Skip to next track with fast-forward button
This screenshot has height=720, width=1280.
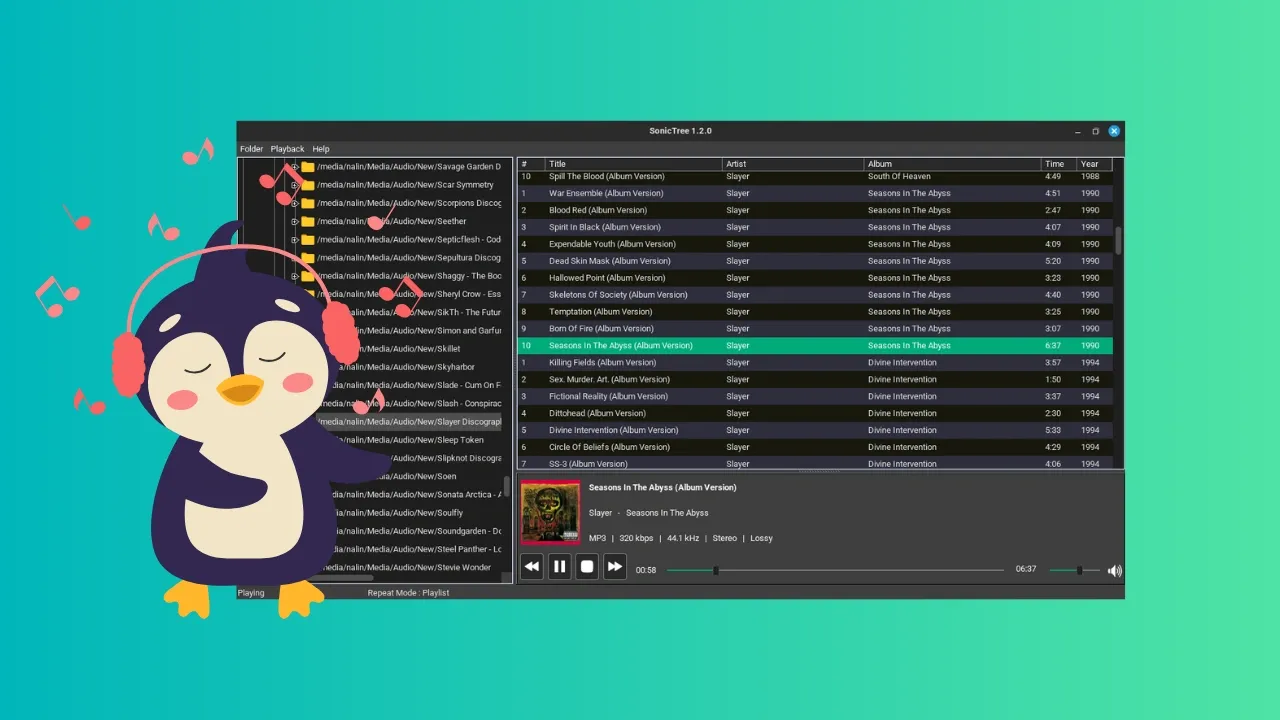click(x=615, y=566)
